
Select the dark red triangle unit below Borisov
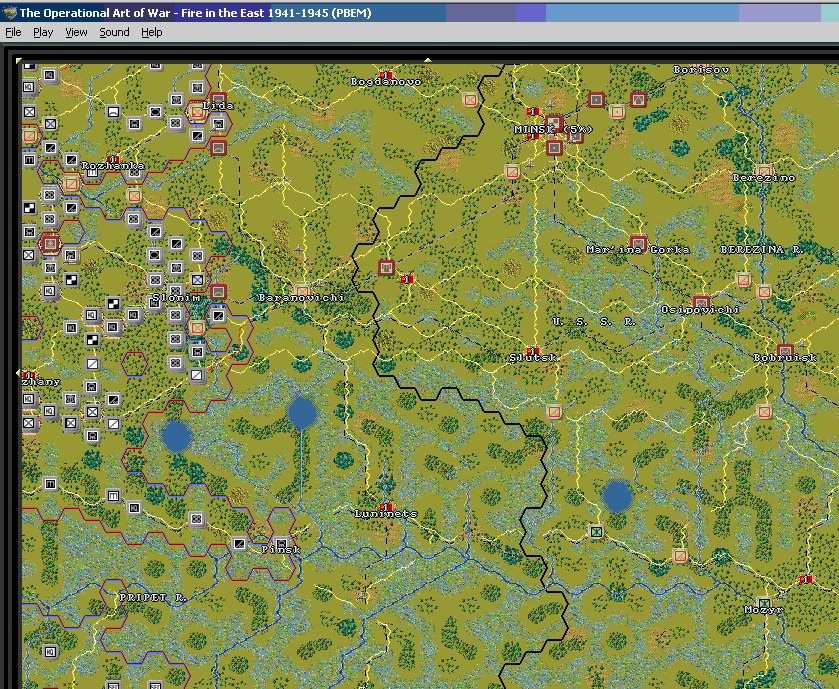638,99
